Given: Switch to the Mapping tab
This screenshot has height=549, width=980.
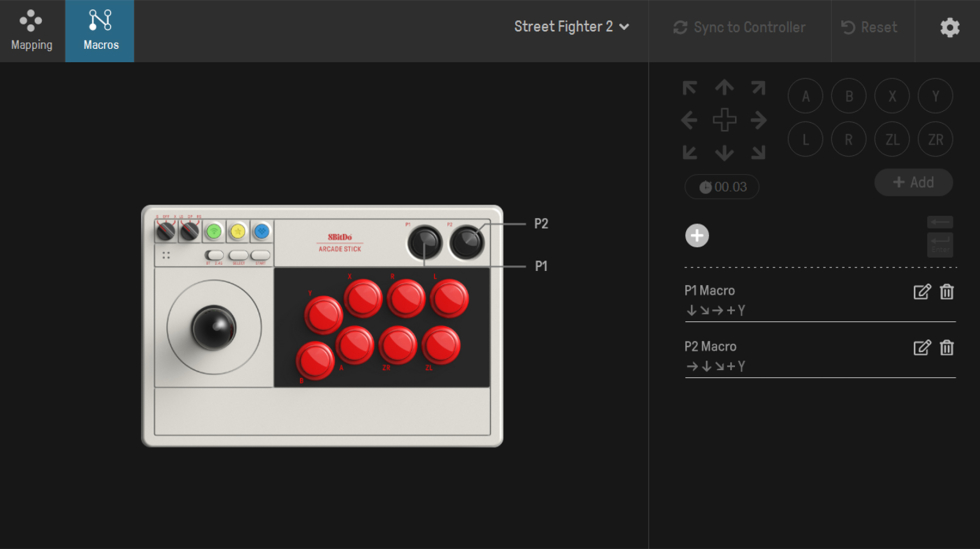Looking at the screenshot, I should click(32, 31).
